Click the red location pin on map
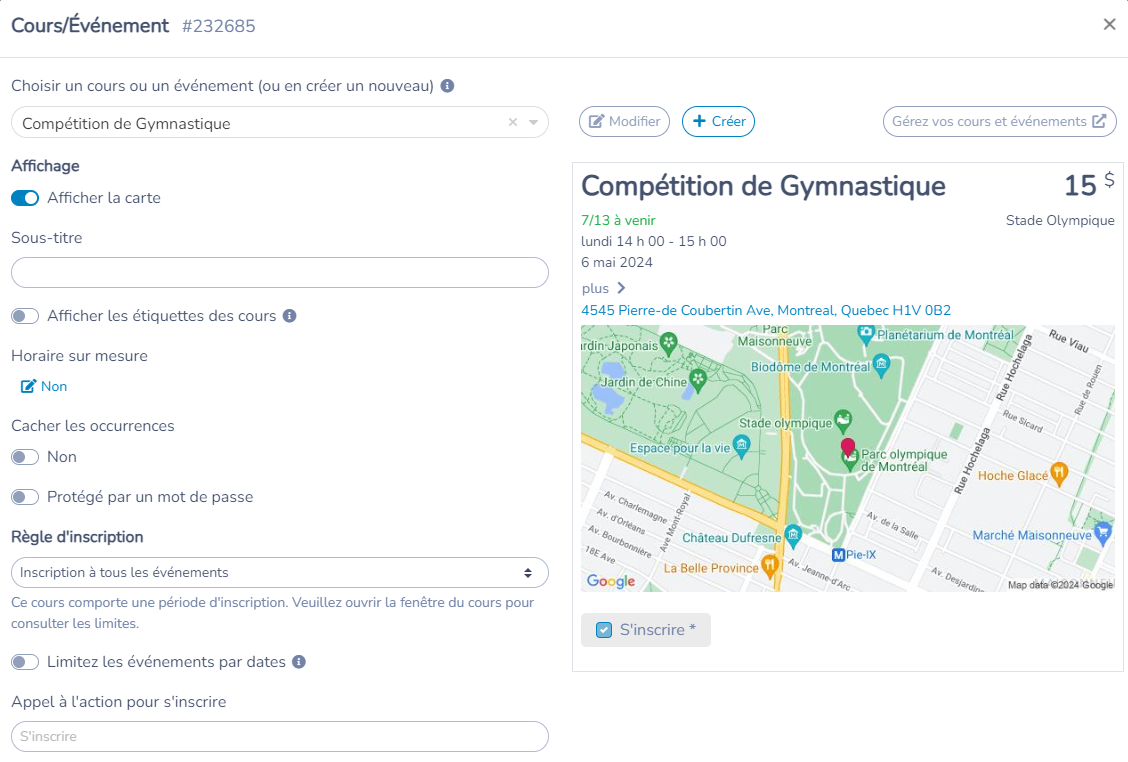Screen dimensions: 1128x762 (x=848, y=448)
